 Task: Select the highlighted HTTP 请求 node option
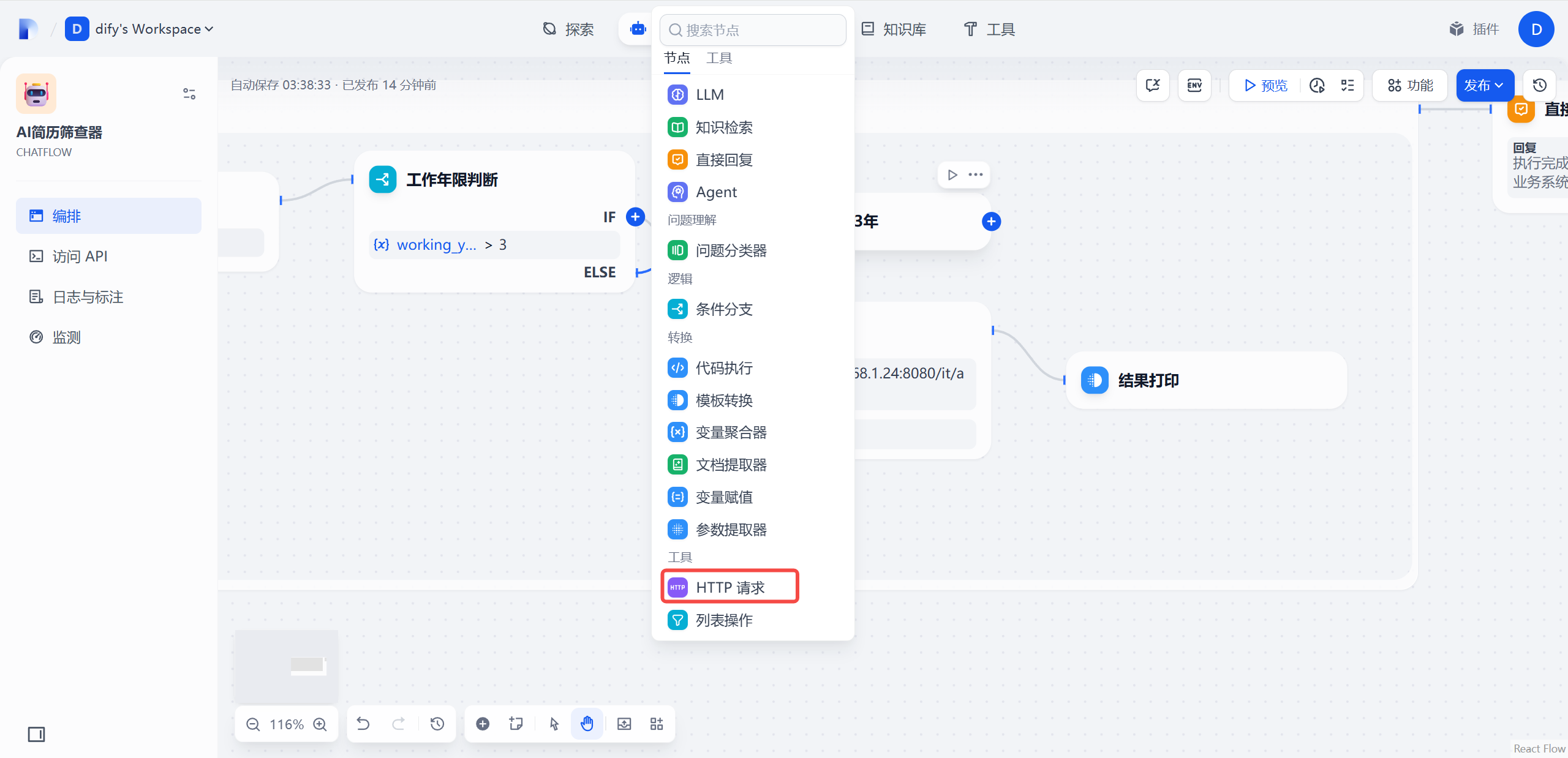(729, 587)
